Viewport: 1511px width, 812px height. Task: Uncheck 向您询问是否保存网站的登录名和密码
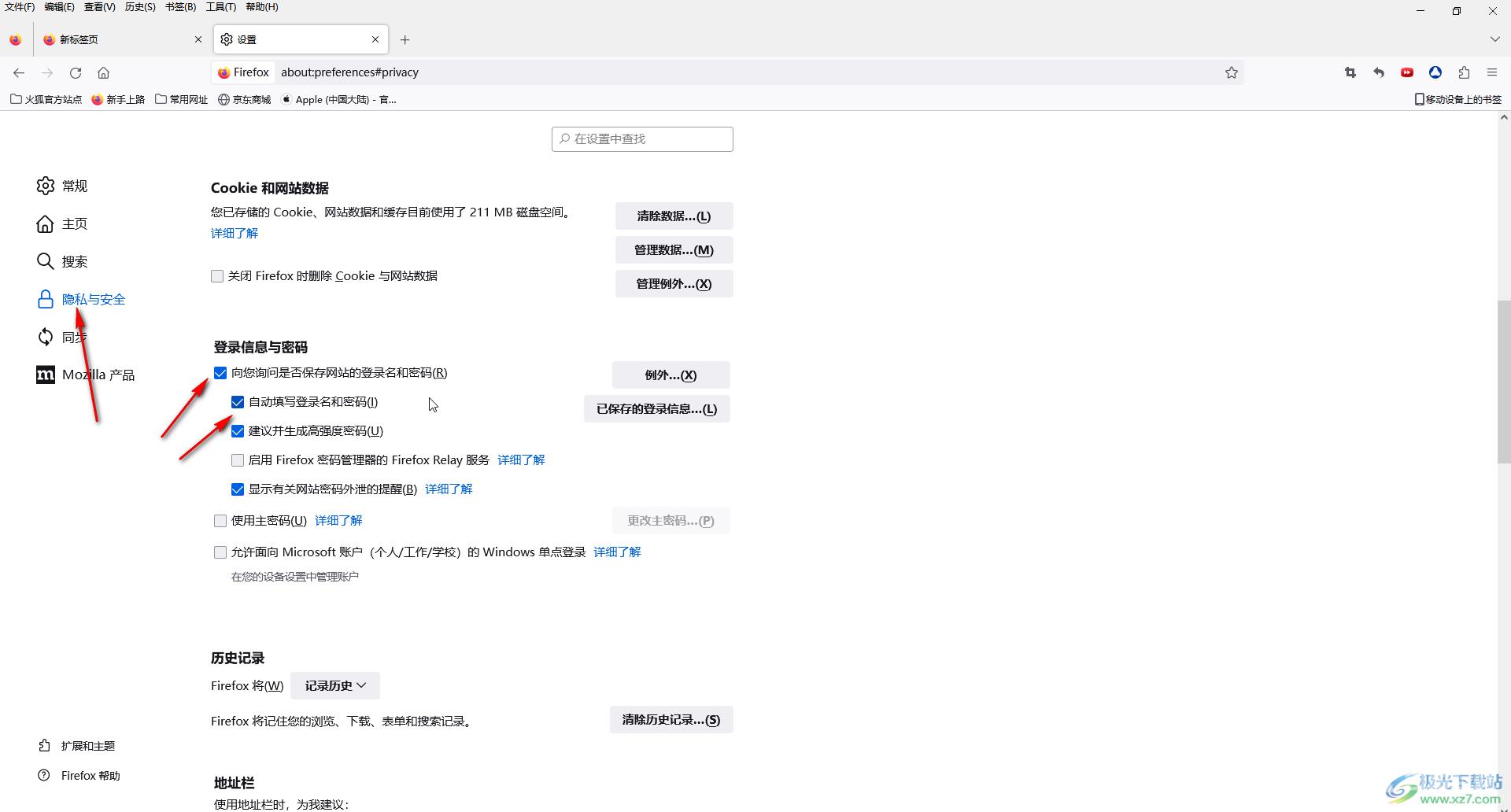(220, 373)
